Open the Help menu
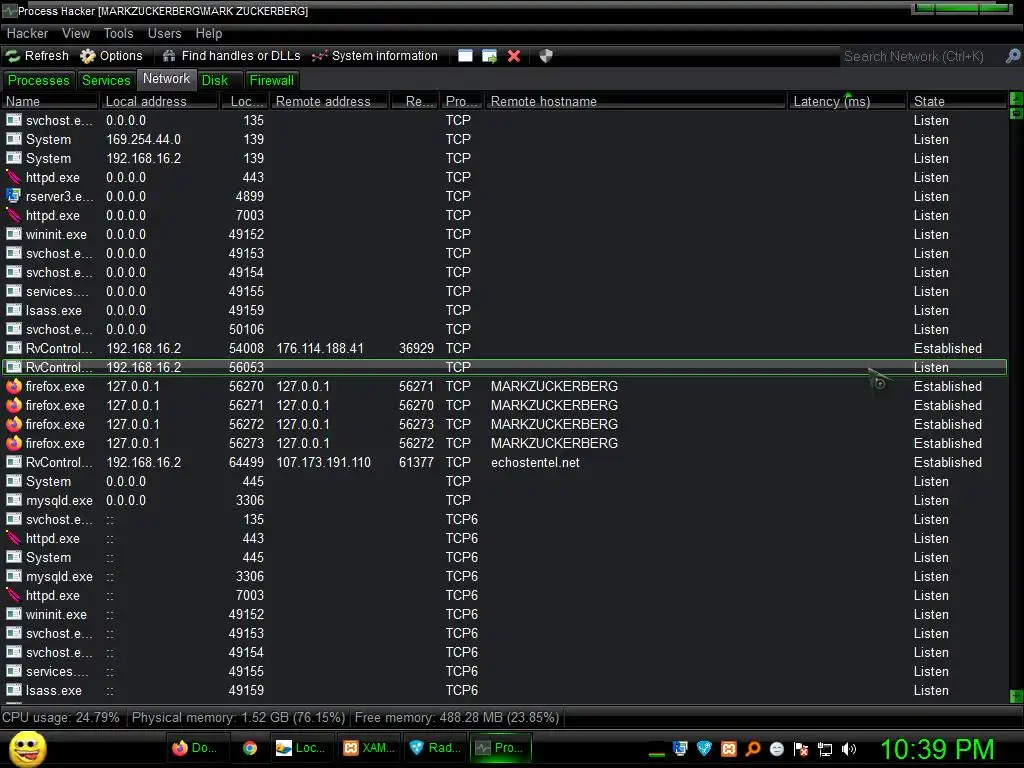1024x768 pixels. pyautogui.click(x=209, y=33)
